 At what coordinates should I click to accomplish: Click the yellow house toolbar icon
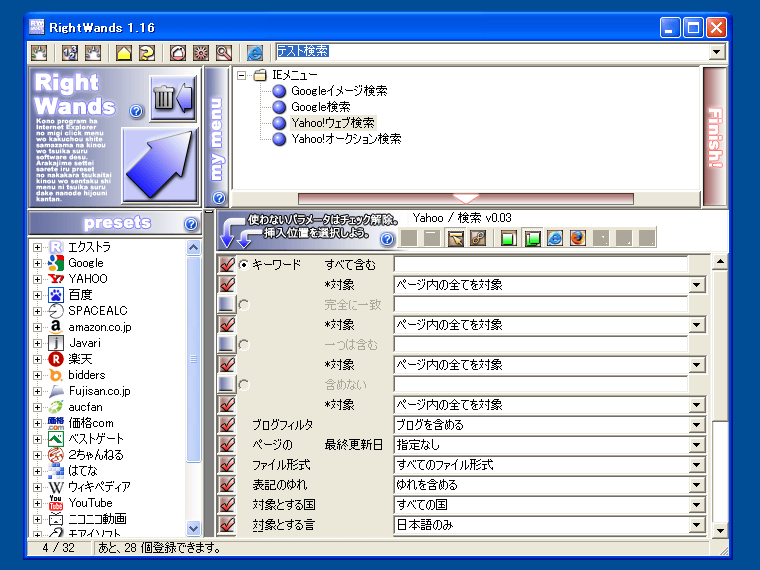tap(124, 52)
